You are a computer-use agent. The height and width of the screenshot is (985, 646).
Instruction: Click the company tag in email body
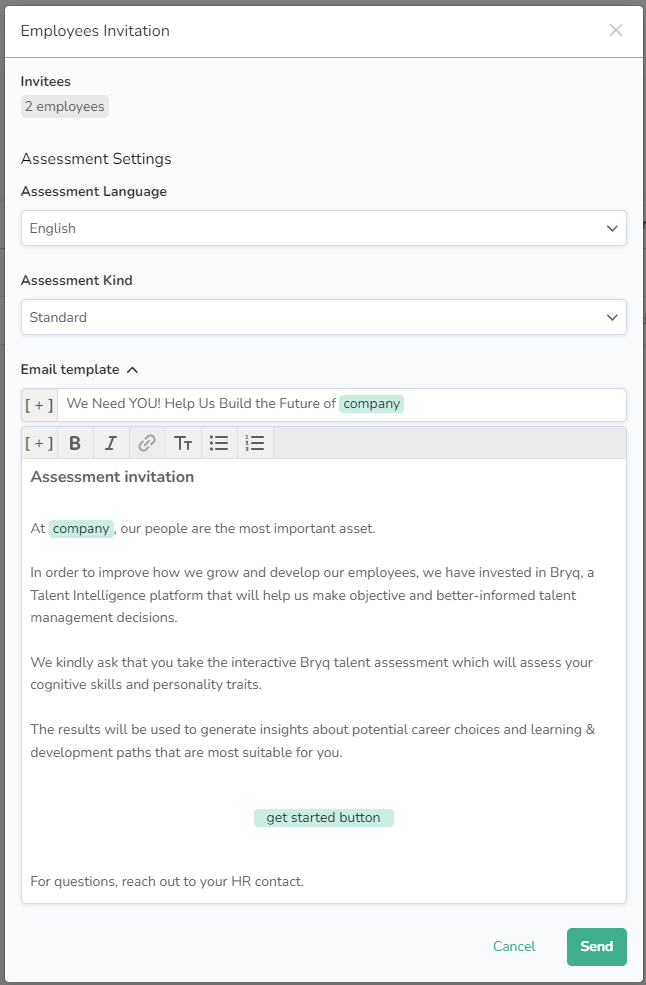pos(81,528)
